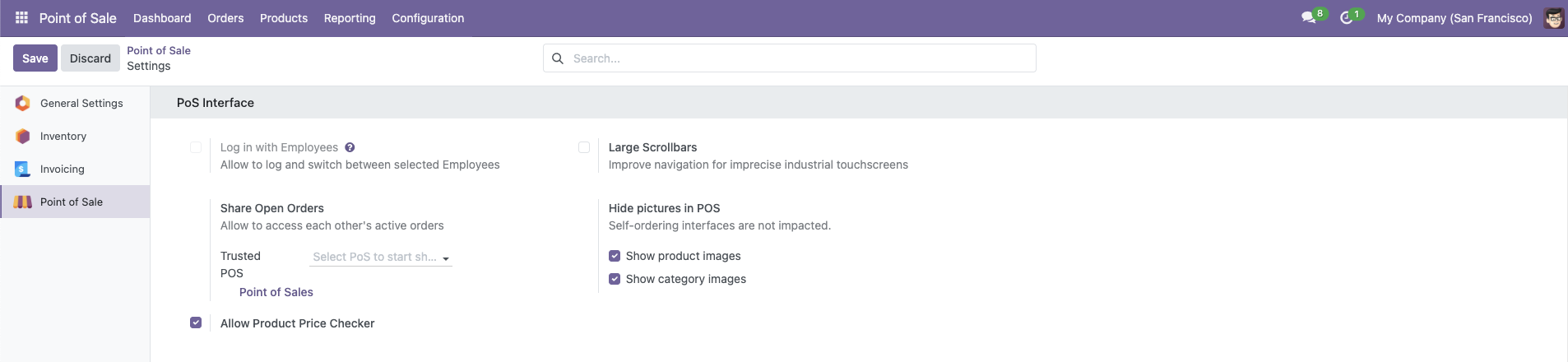Uncheck Show category images
The image size is (1568, 362).
(615, 279)
